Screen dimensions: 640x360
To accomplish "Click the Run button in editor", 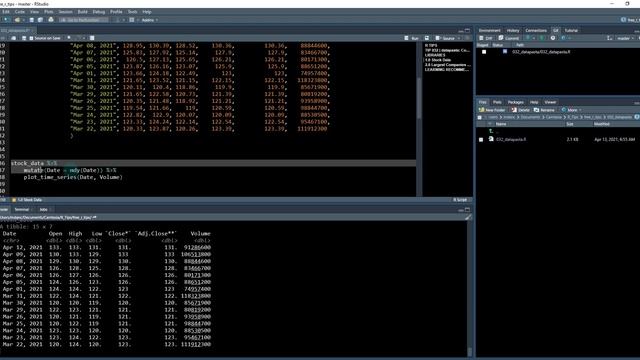I will pyautogui.click(x=412, y=38).
